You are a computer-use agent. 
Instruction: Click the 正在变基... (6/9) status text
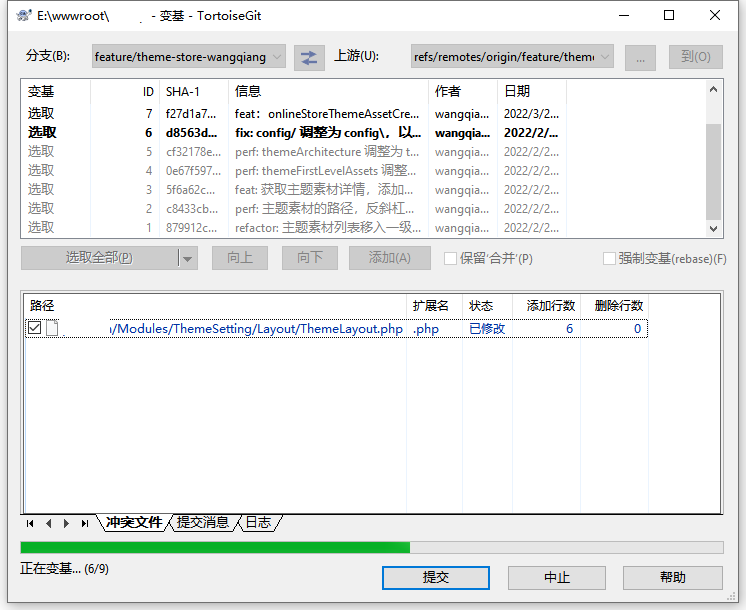coord(65,569)
